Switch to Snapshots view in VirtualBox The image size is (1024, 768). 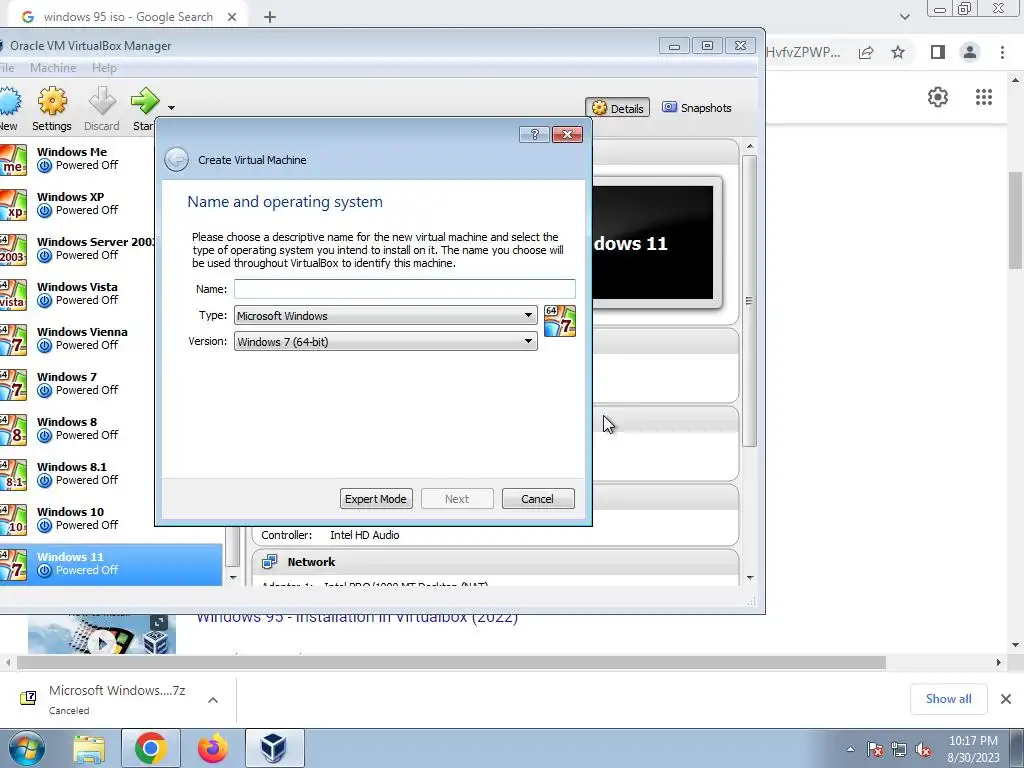tap(697, 108)
